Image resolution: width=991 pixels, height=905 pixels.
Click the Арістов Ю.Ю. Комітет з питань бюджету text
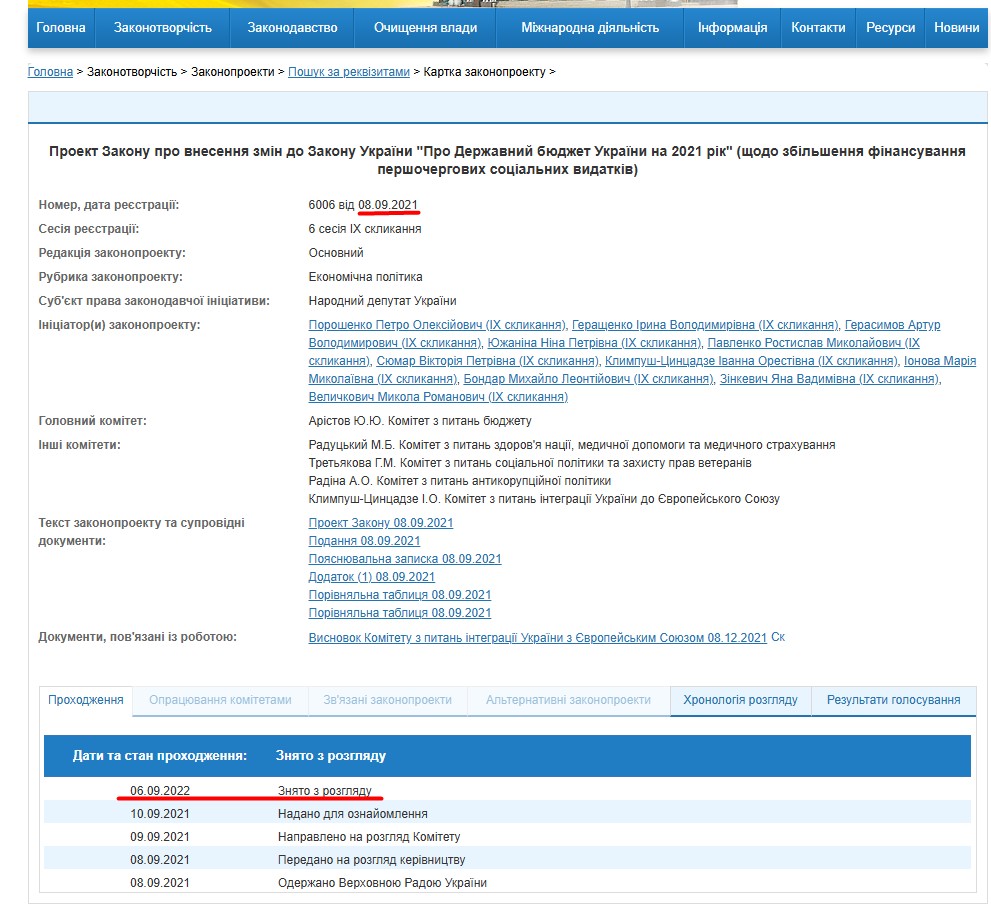(420, 421)
